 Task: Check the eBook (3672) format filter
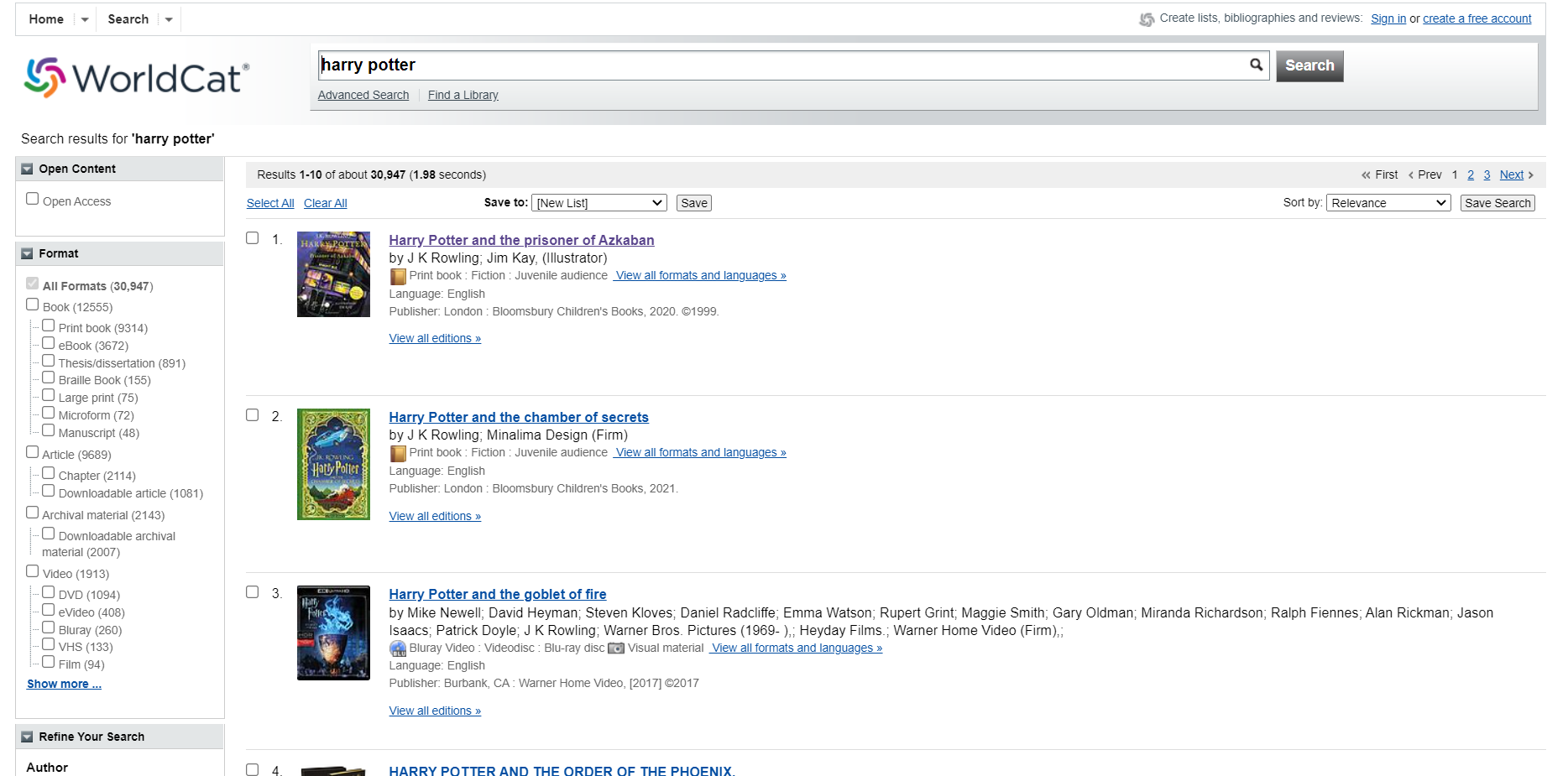coord(49,343)
